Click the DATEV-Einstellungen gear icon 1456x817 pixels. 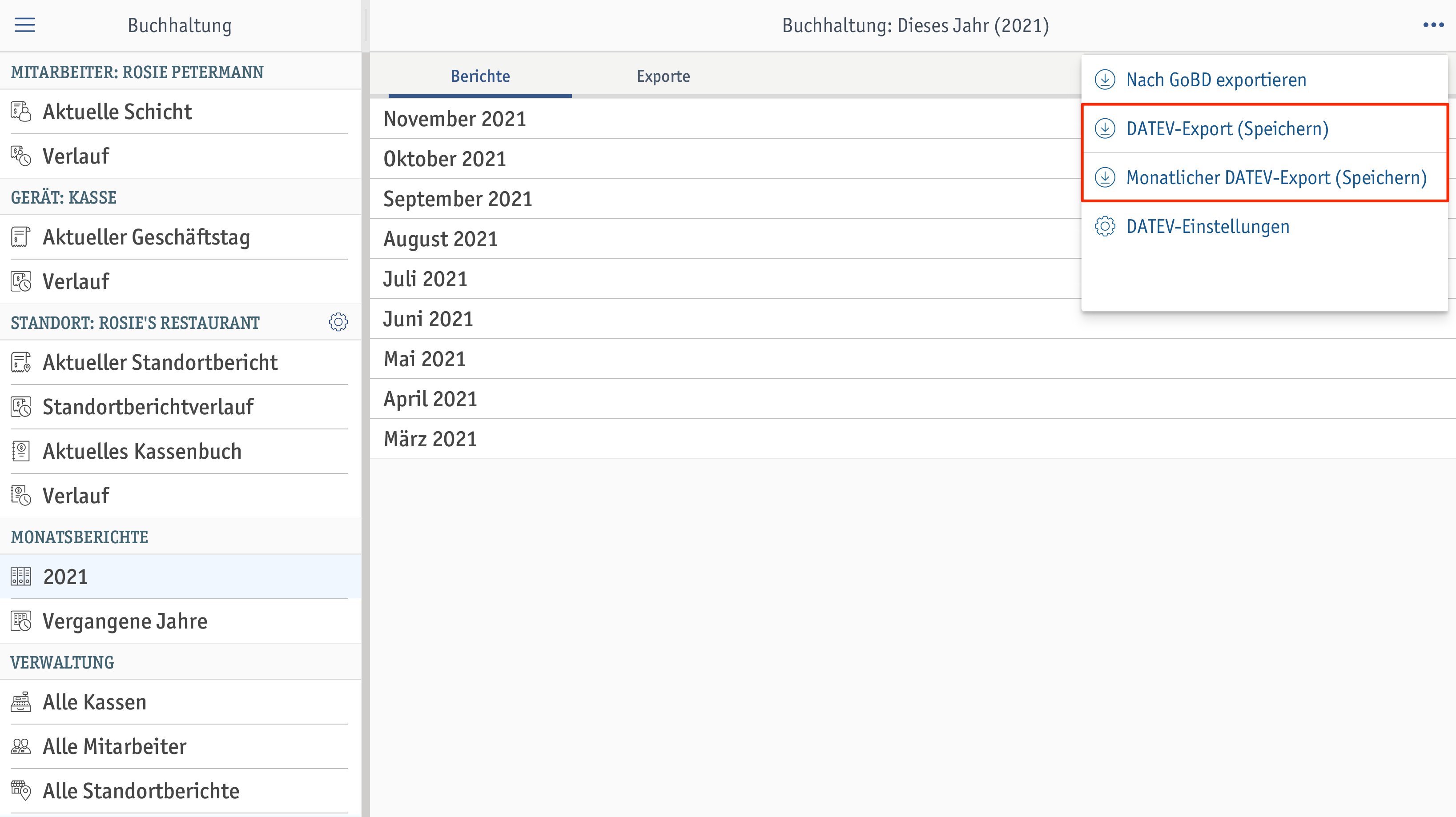[x=1104, y=226]
